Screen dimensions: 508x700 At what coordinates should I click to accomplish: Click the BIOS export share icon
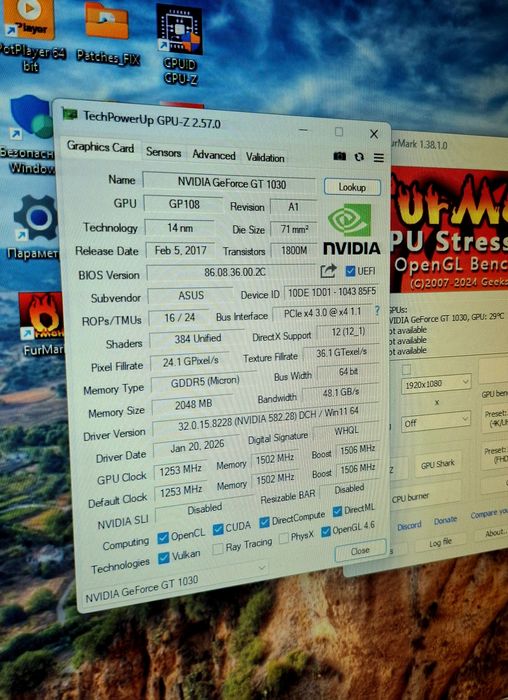point(328,271)
